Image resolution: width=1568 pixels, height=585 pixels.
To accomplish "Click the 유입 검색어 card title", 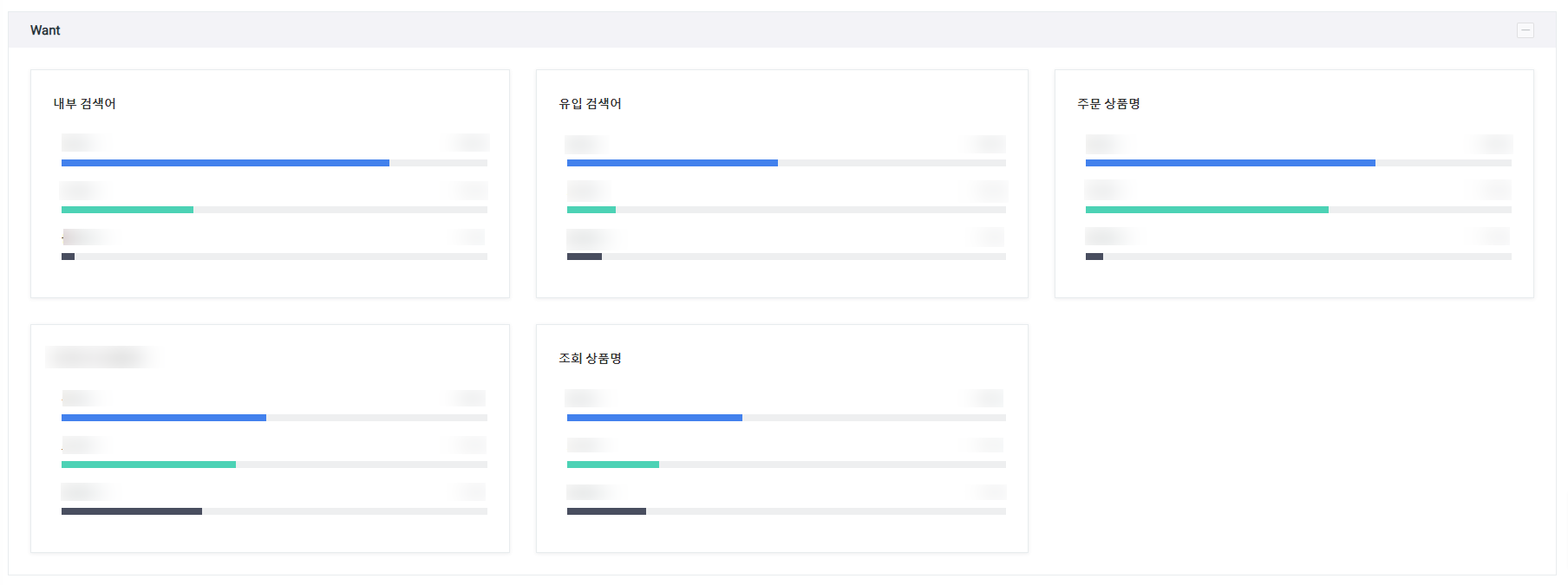I will pyautogui.click(x=590, y=103).
